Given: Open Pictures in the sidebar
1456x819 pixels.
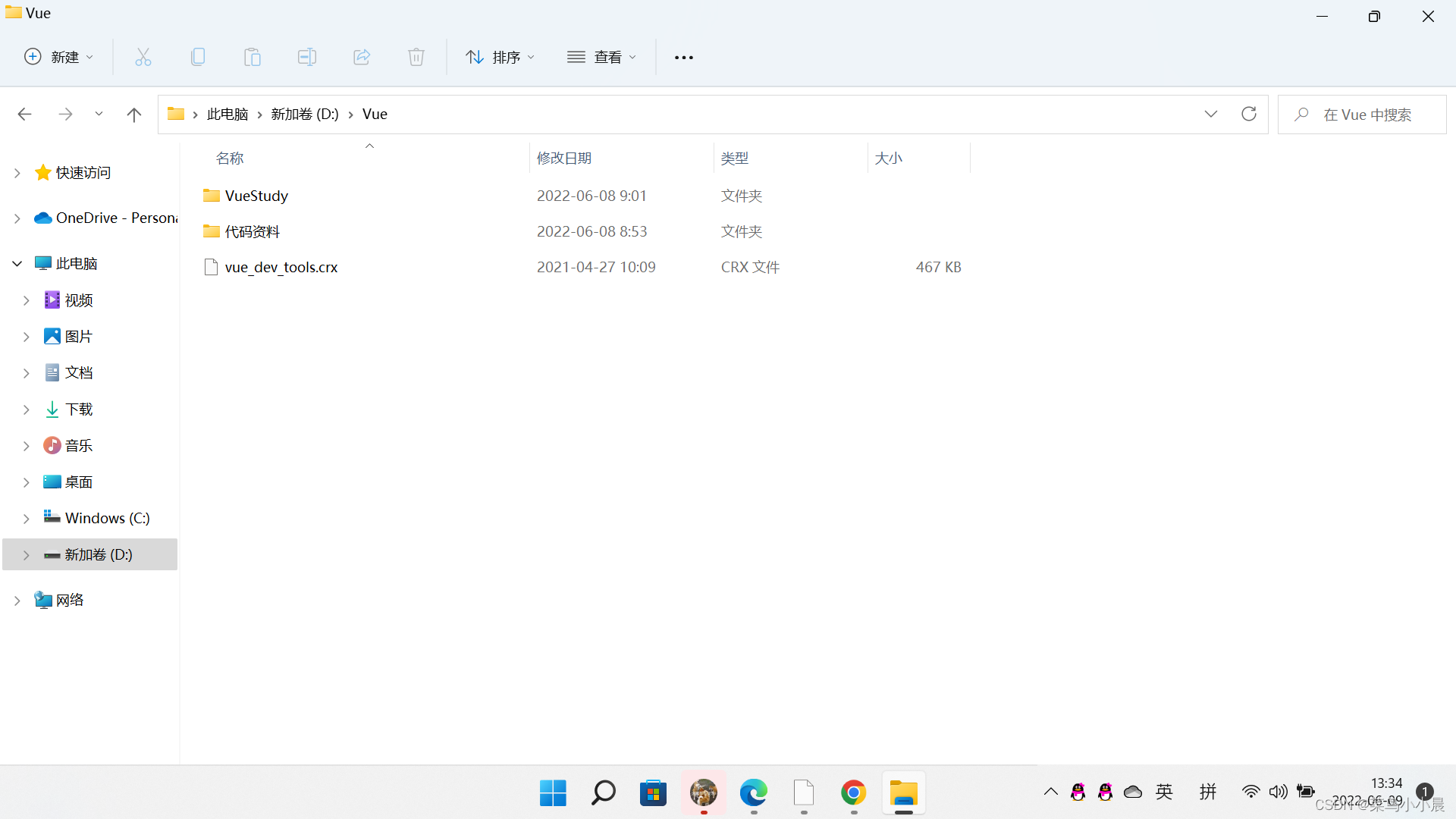Looking at the screenshot, I should [x=78, y=336].
